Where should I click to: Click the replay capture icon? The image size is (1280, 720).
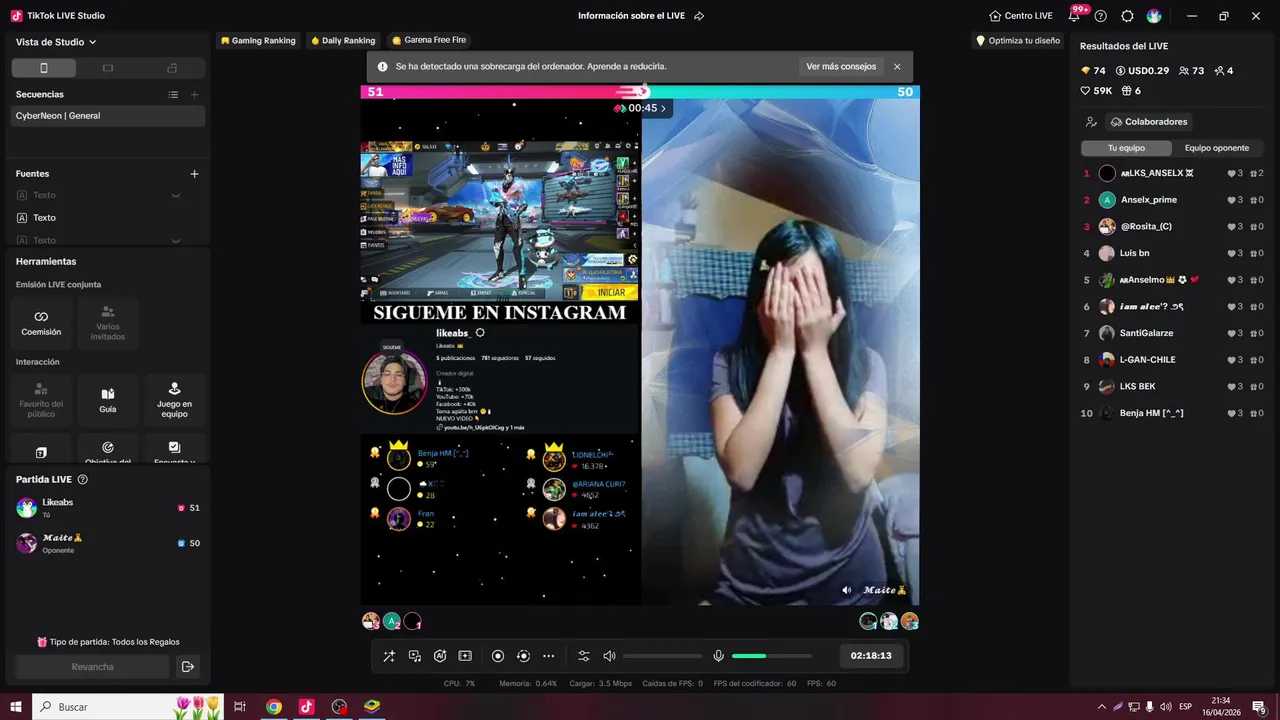pos(523,656)
